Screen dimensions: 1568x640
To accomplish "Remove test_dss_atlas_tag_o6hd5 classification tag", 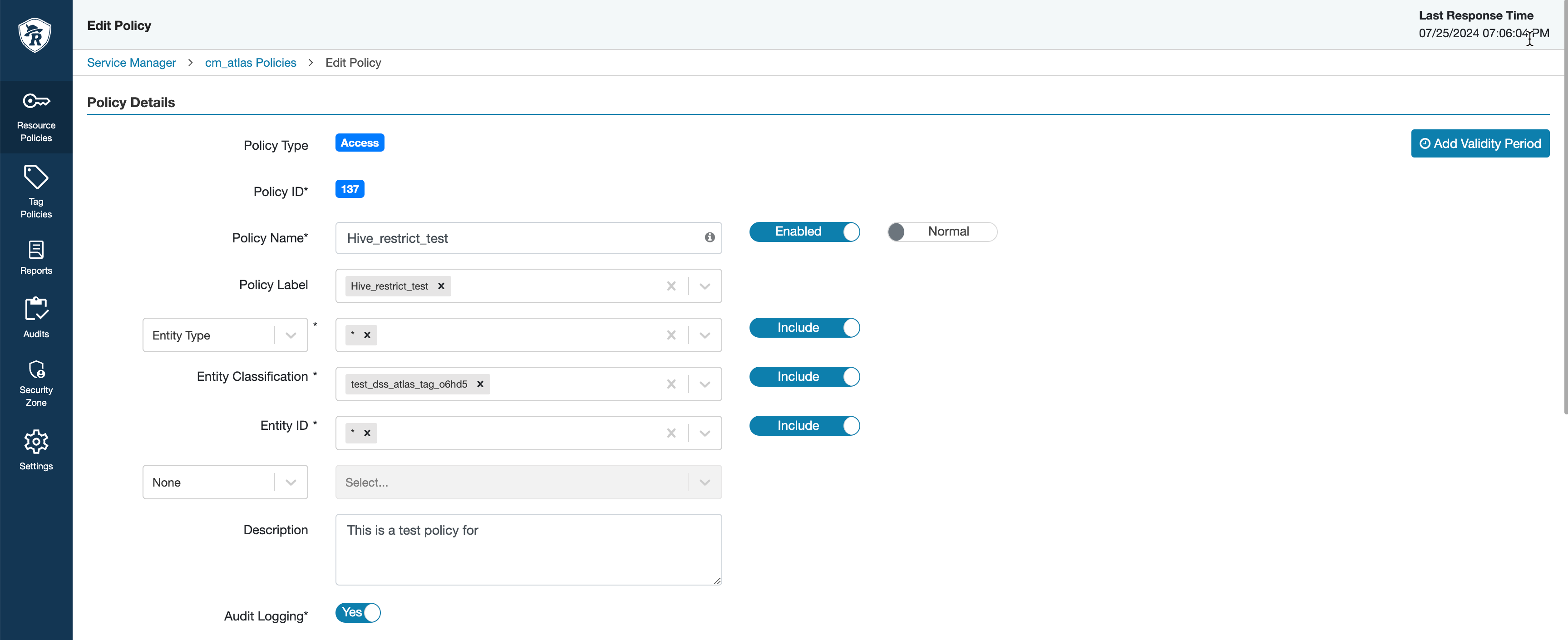I will click(x=480, y=384).
